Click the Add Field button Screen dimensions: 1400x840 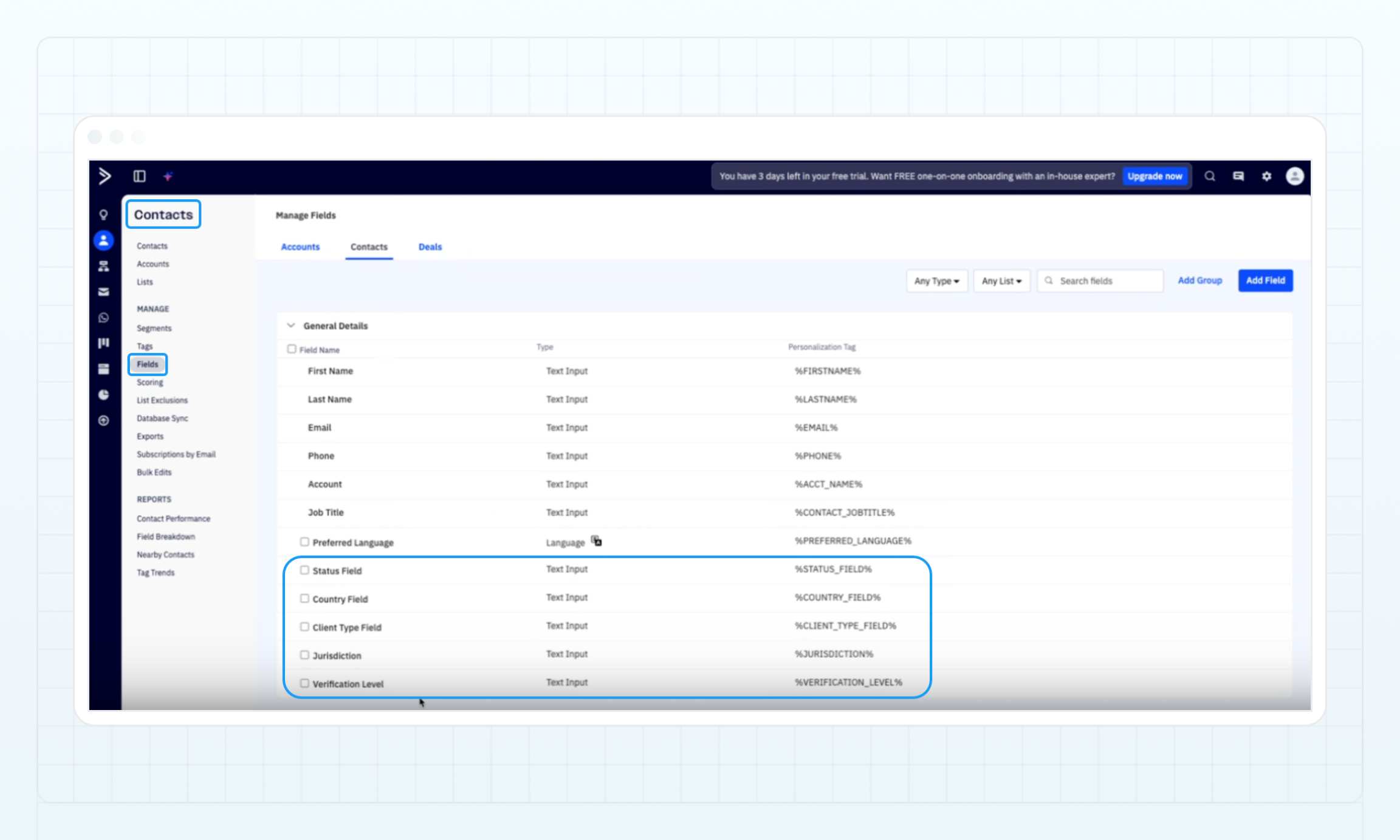tap(1266, 280)
